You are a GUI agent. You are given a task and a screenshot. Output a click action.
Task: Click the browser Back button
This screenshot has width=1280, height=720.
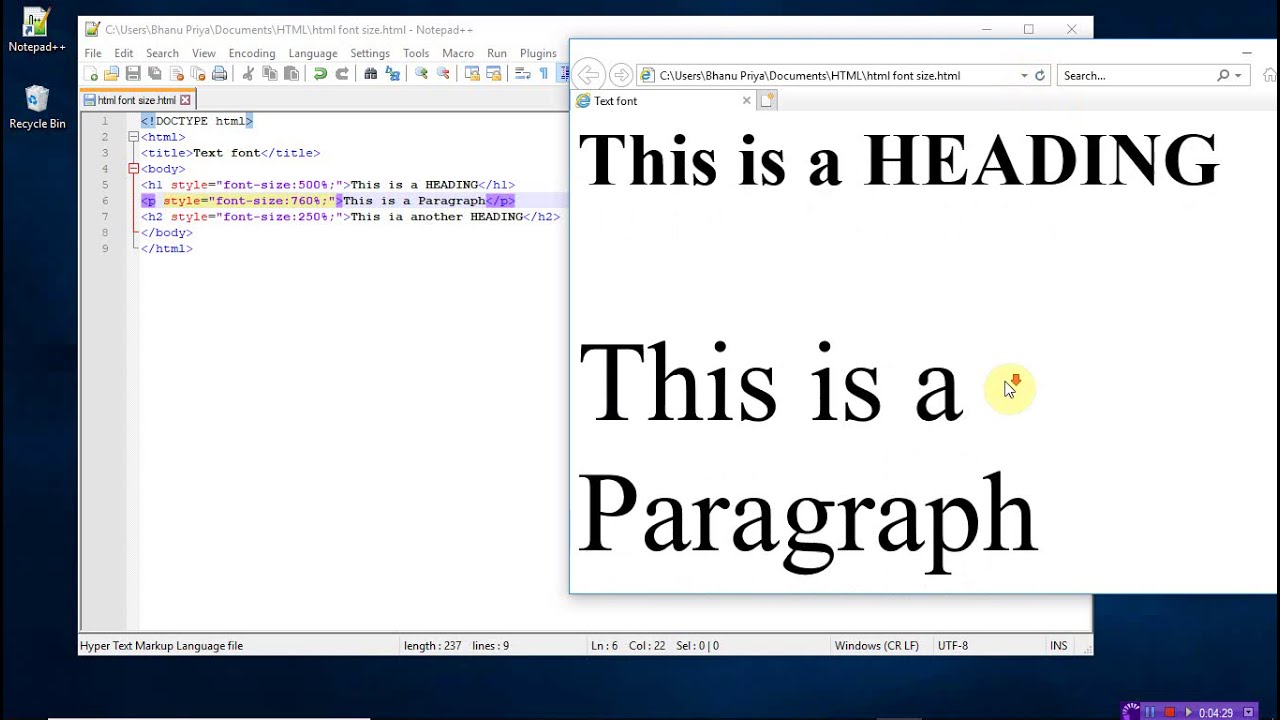point(588,75)
